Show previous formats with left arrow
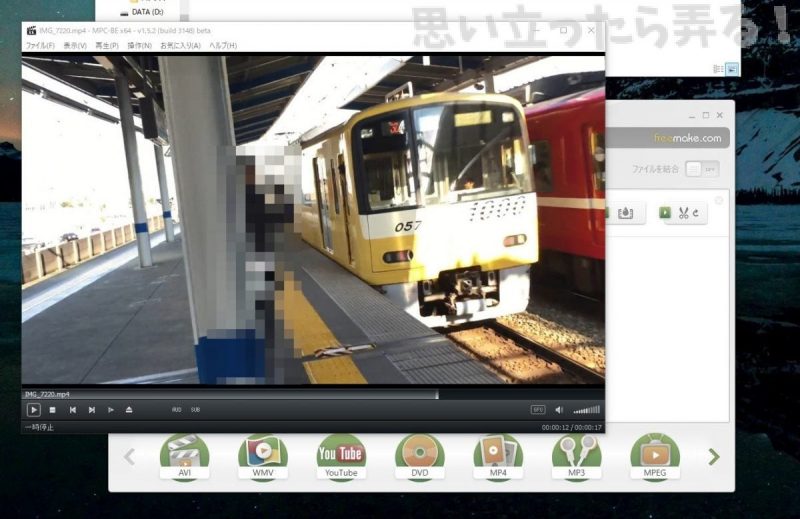The height and width of the screenshot is (519, 800). click(130, 457)
